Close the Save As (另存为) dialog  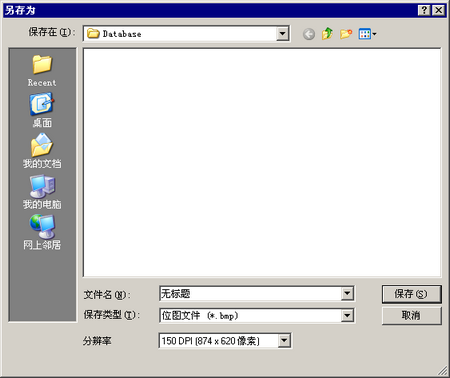pyautogui.click(x=439, y=10)
